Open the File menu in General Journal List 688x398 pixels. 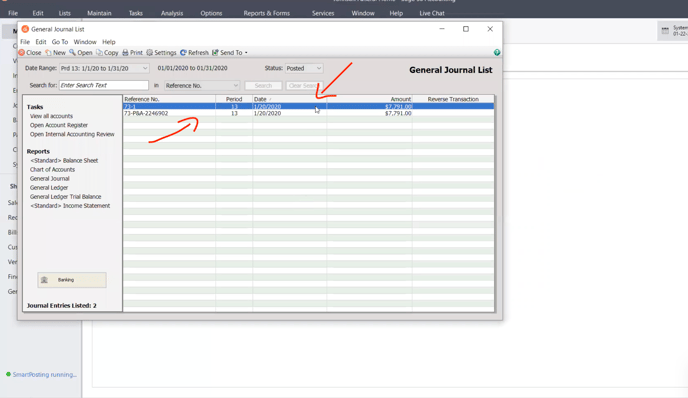(x=25, y=42)
